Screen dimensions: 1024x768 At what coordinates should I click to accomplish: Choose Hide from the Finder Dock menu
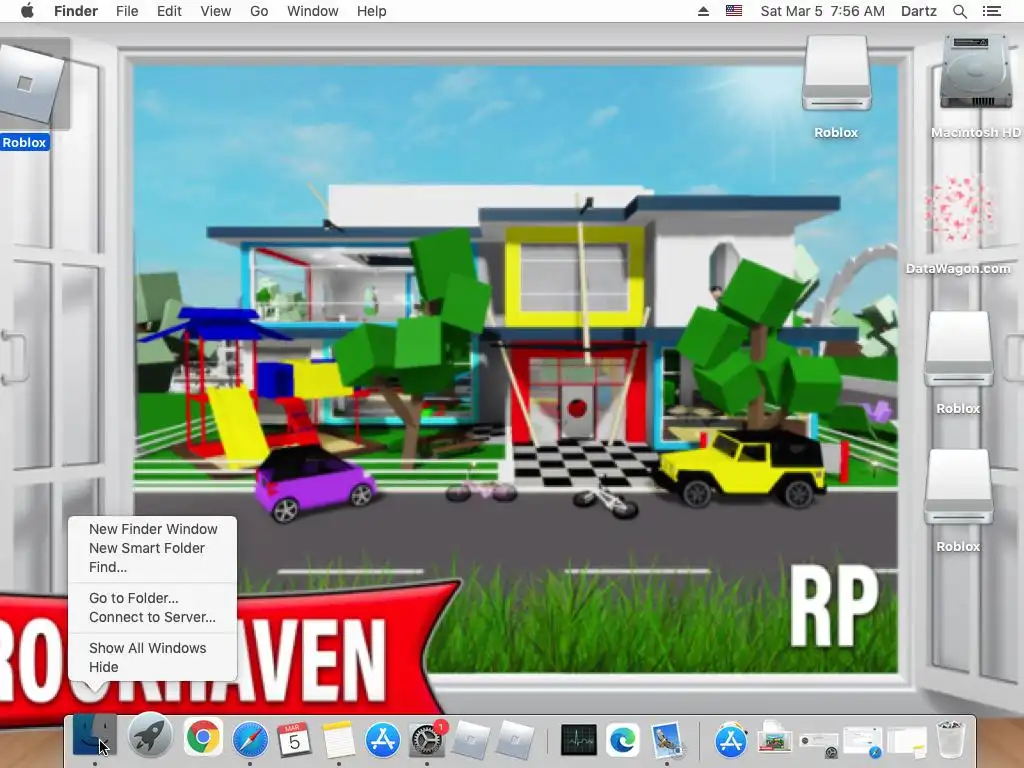click(153, 667)
